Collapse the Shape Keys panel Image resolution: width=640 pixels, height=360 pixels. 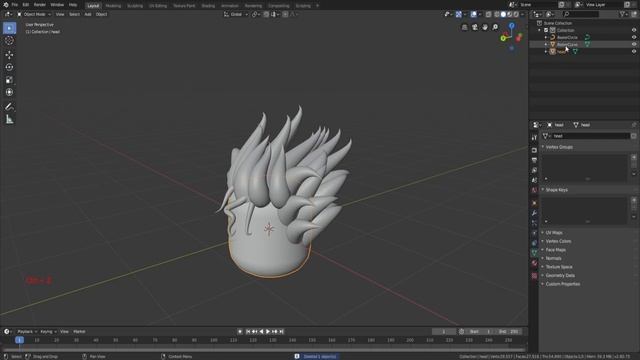[555, 190]
